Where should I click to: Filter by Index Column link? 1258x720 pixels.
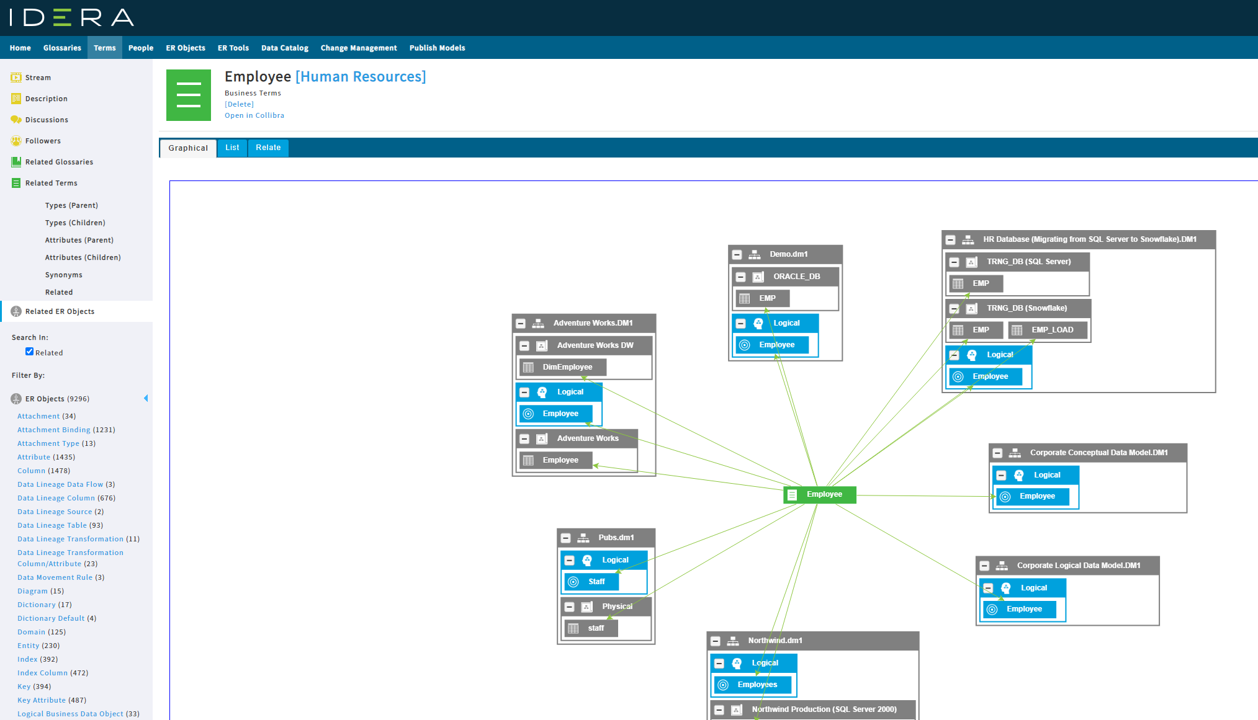[x=43, y=673]
